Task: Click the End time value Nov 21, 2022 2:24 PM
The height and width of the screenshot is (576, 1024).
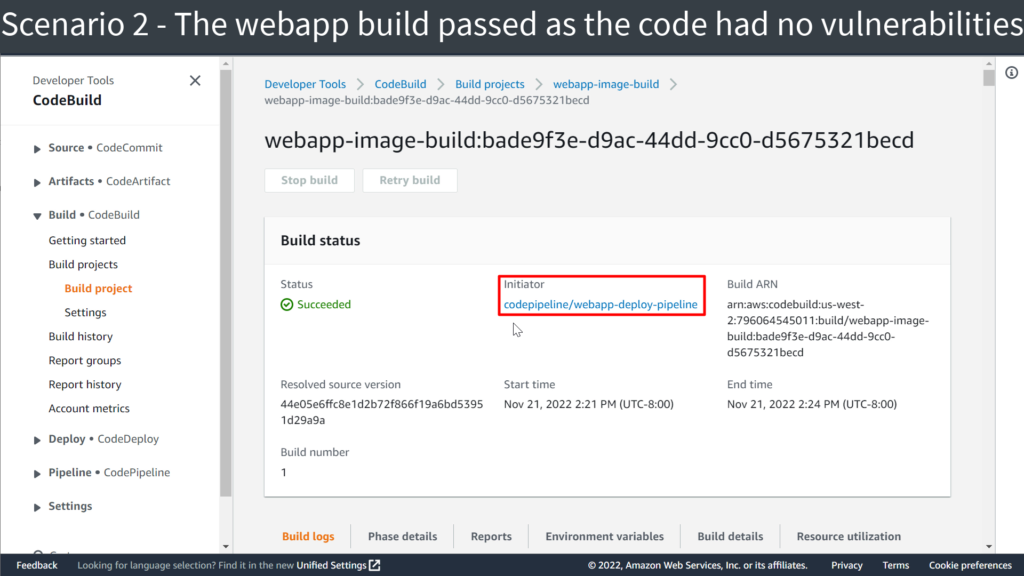Action: (x=812, y=404)
